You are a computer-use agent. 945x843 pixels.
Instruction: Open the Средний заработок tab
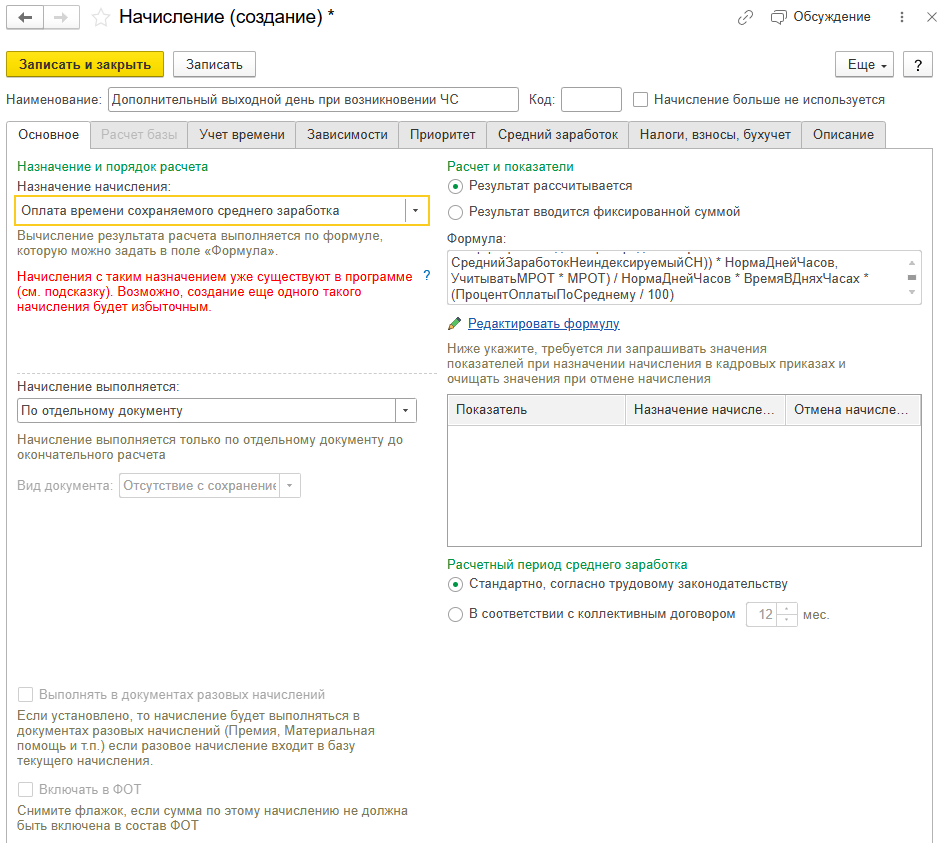557,134
